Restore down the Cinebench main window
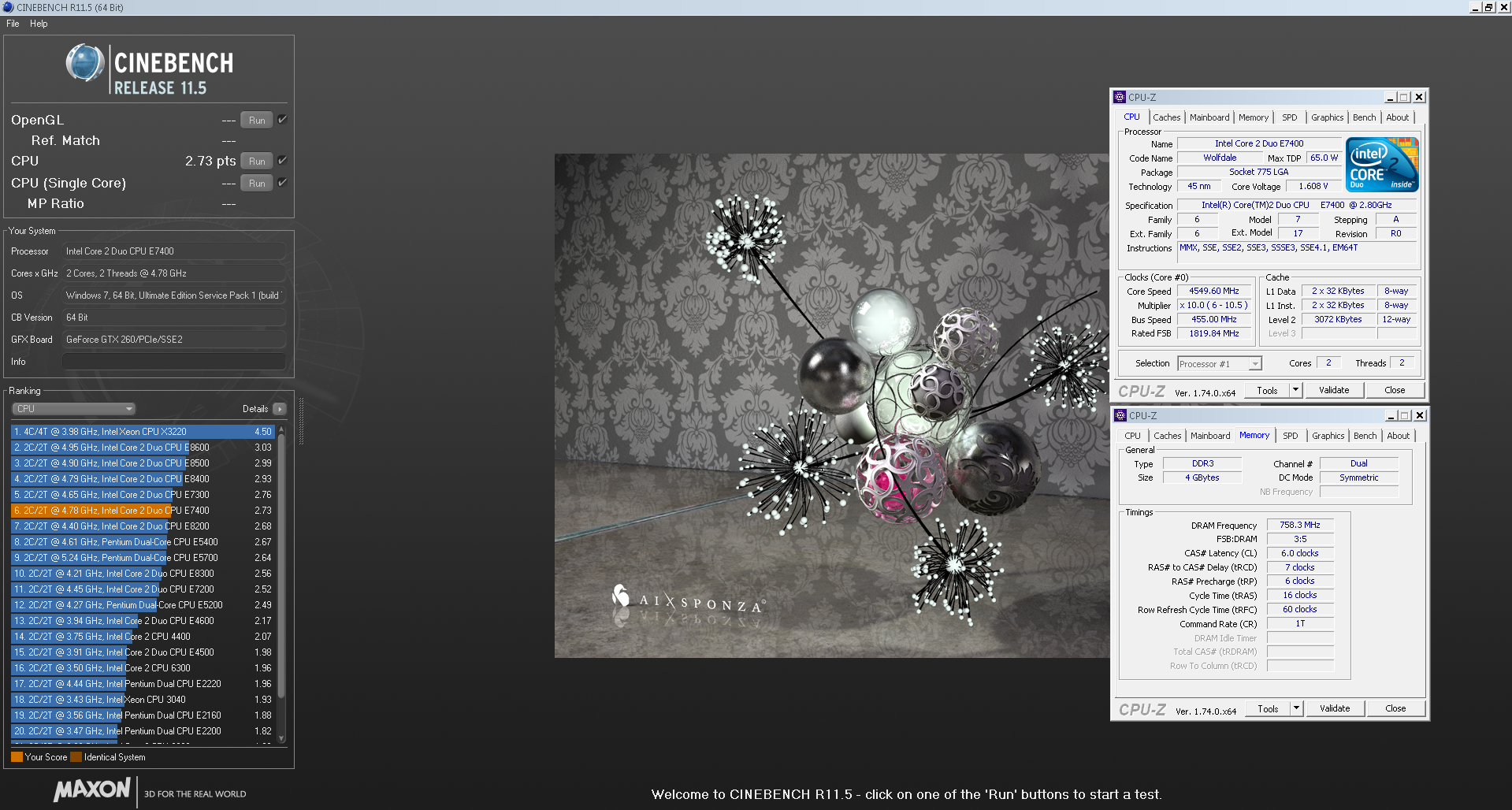The width and height of the screenshot is (1512, 810). [1489, 7]
